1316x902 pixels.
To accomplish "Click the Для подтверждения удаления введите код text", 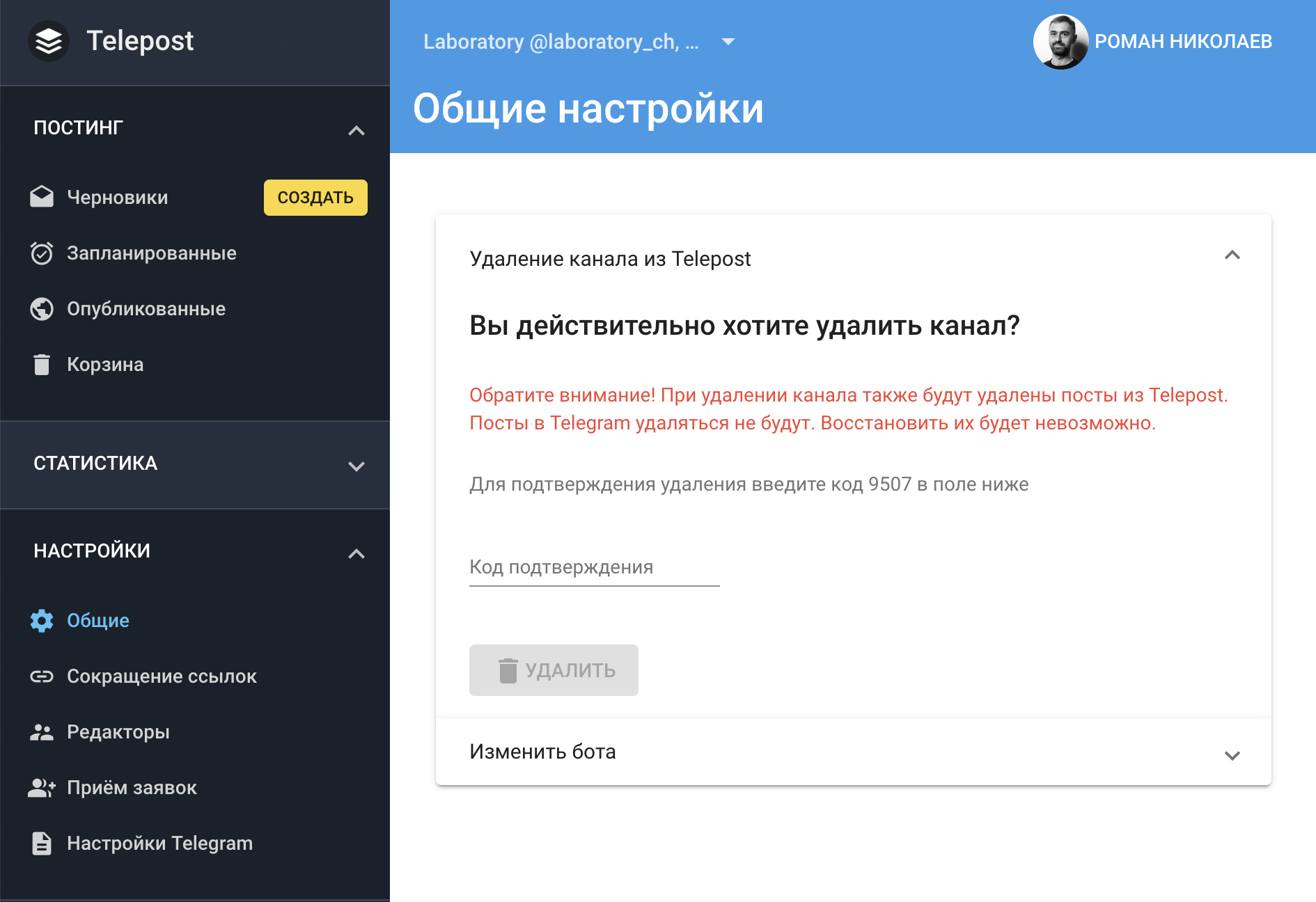I will click(x=749, y=484).
